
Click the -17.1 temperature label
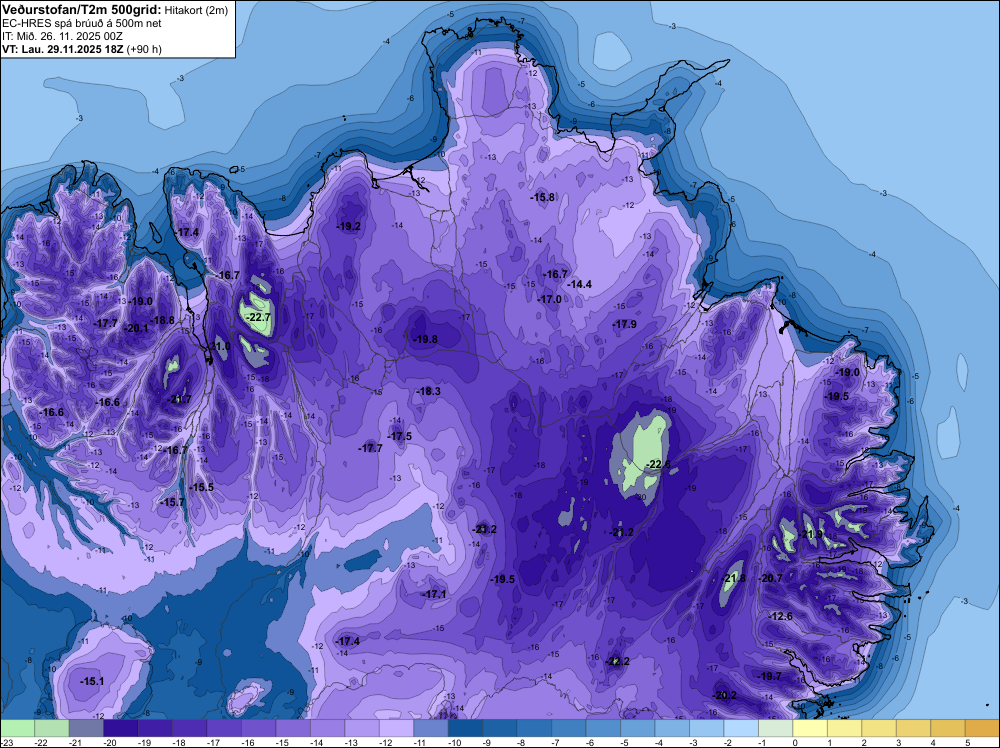434,594
